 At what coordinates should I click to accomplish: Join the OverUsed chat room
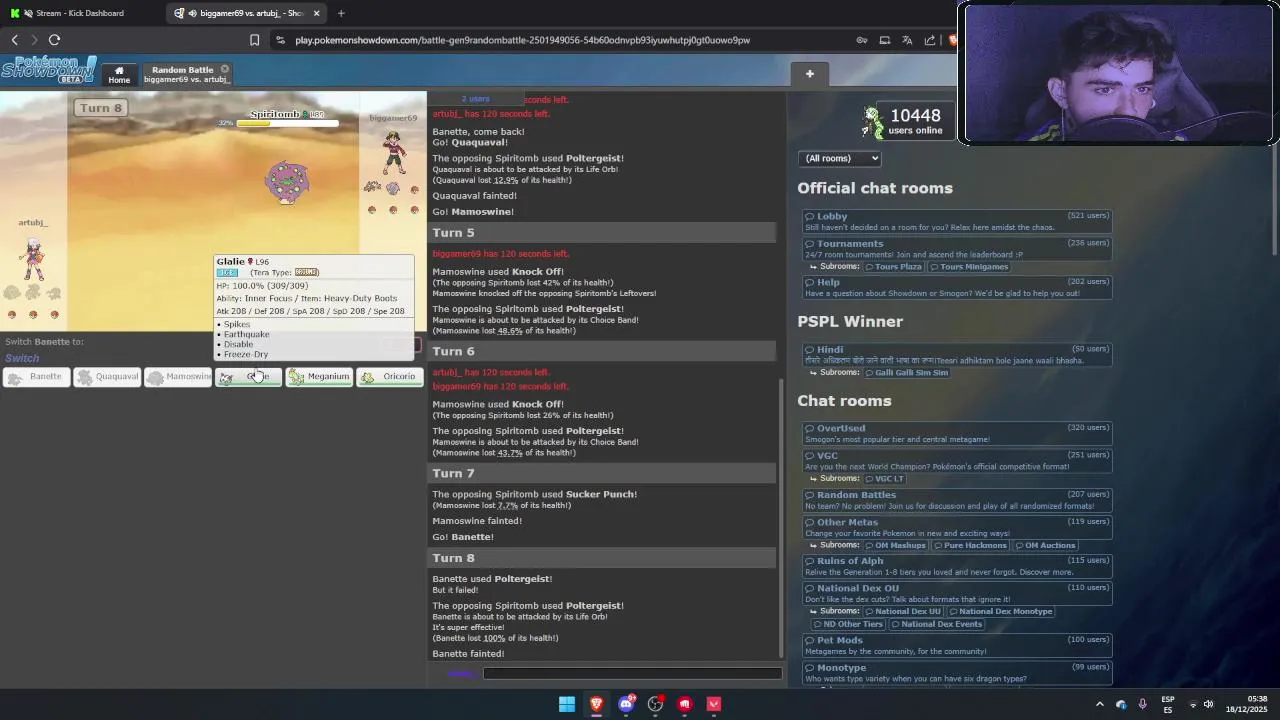(x=958, y=433)
